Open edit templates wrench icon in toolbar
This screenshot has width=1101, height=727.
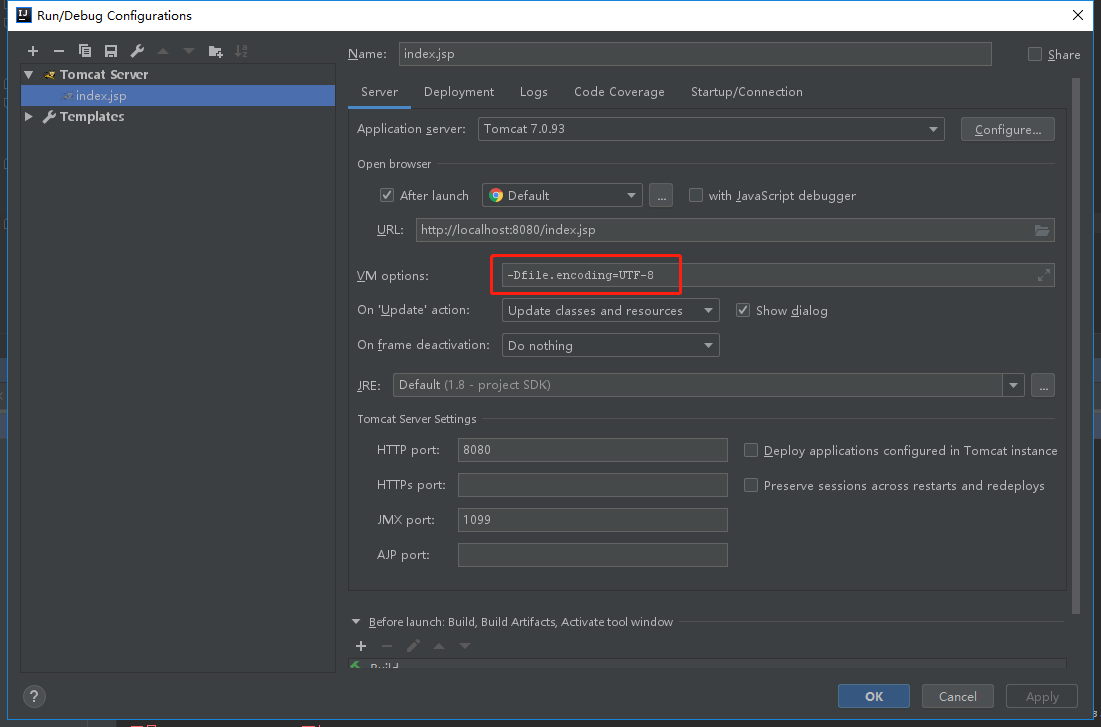pos(137,51)
